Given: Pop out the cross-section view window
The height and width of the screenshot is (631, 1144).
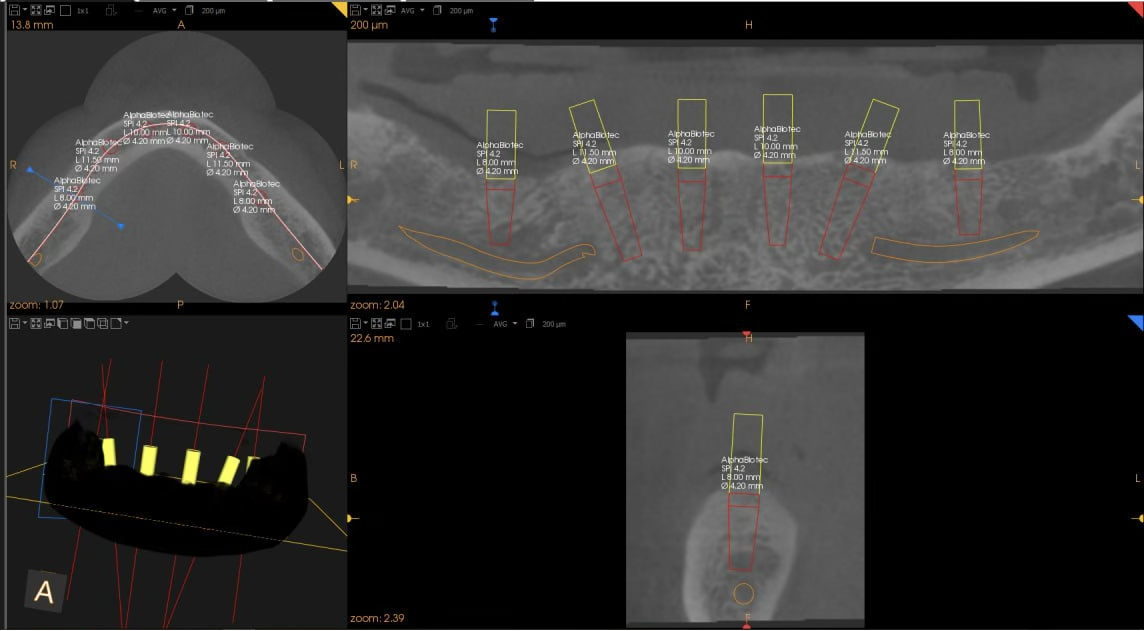Looking at the screenshot, I should pyautogui.click(x=390, y=323).
